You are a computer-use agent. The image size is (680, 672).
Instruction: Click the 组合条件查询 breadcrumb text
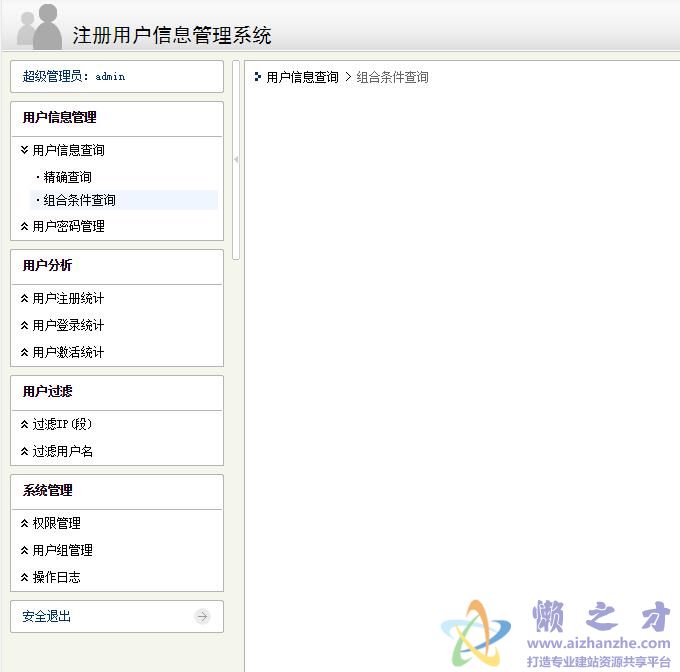(392, 77)
